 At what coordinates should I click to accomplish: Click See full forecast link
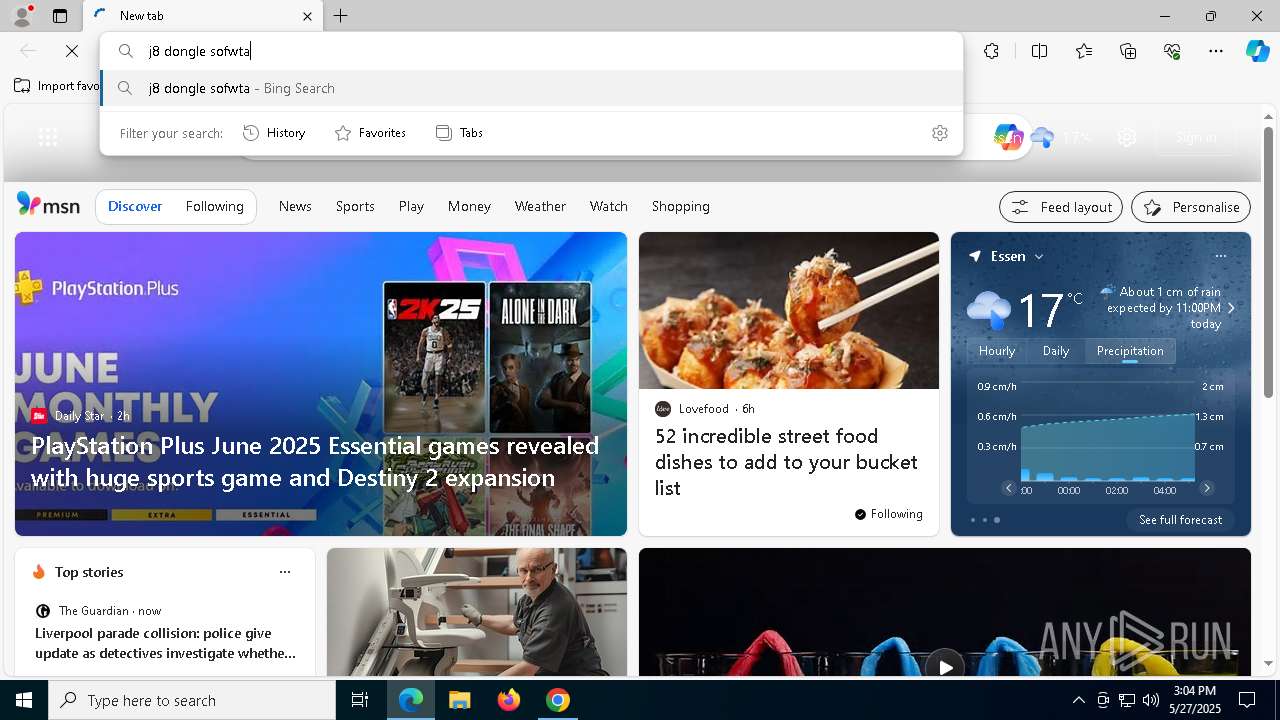click(1180, 520)
